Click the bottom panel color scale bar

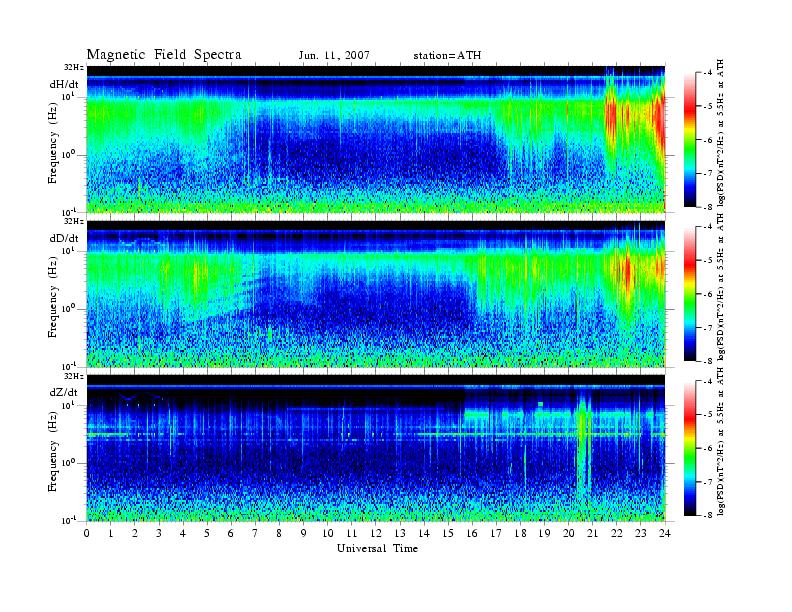690,448
